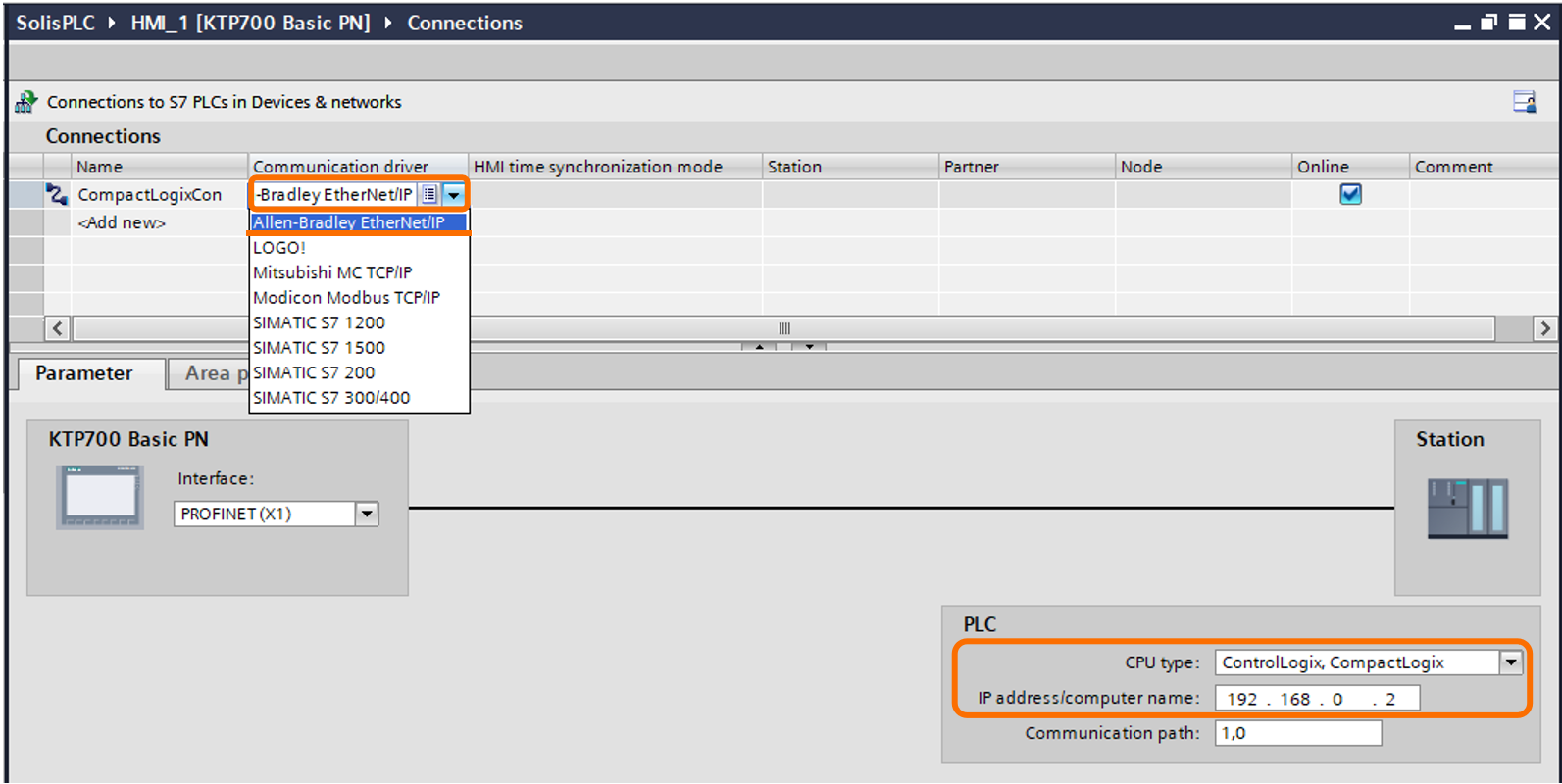
Task: Open the Communication driver dropdown arrow
Action: [453, 194]
